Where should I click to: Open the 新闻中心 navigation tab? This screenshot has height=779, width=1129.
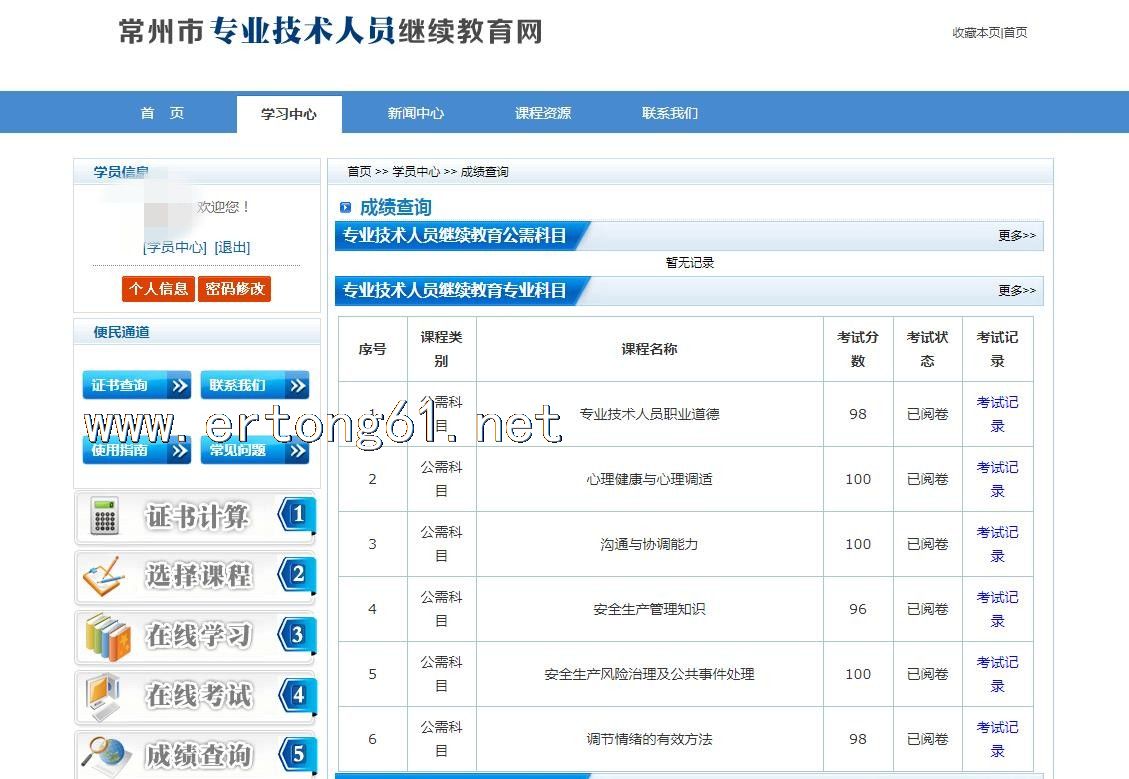pos(415,113)
